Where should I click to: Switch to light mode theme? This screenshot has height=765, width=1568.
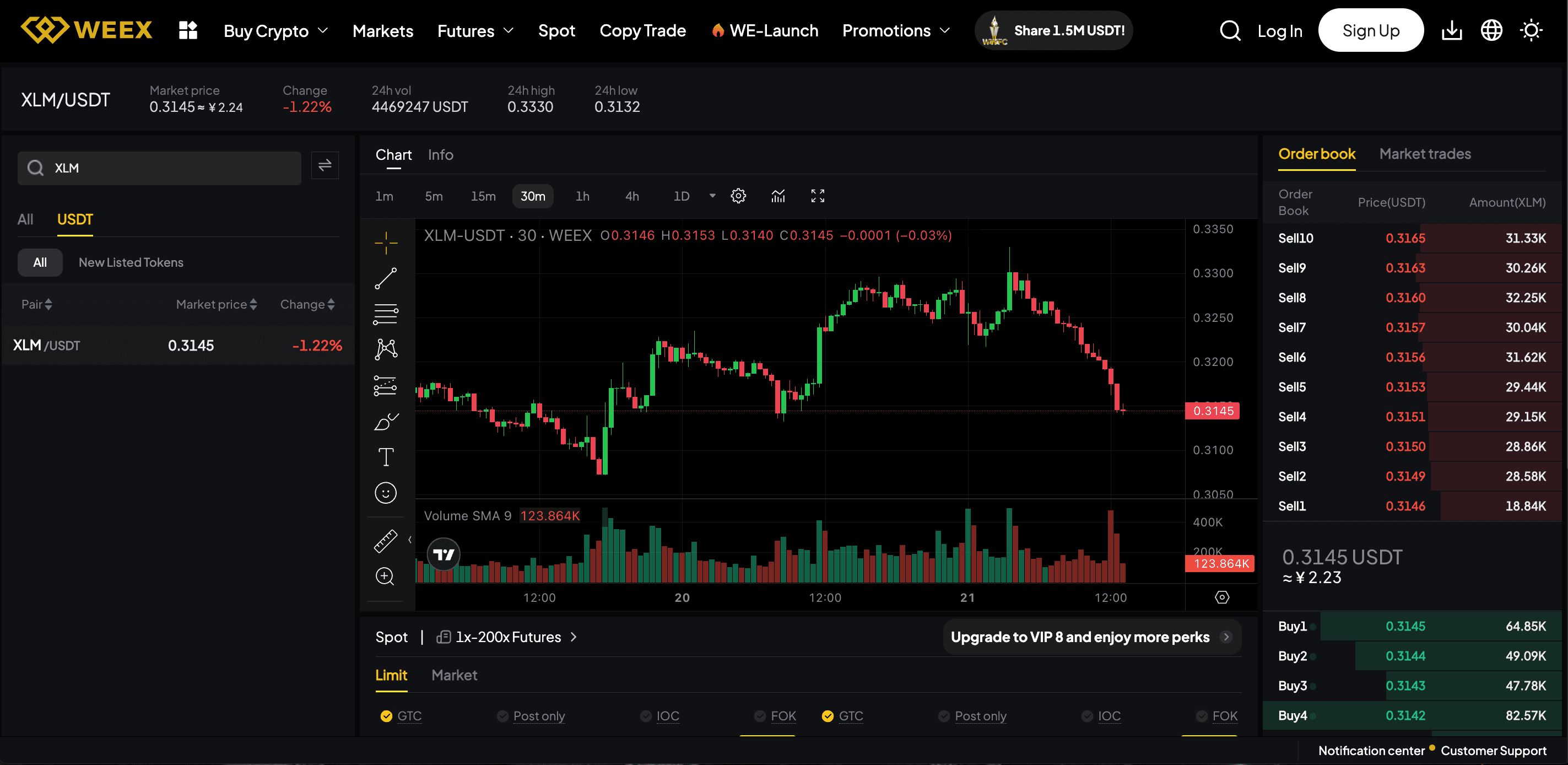pyautogui.click(x=1531, y=30)
